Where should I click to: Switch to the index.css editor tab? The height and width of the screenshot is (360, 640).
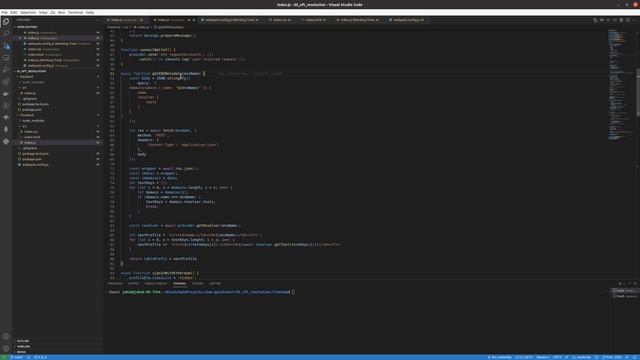280,20
